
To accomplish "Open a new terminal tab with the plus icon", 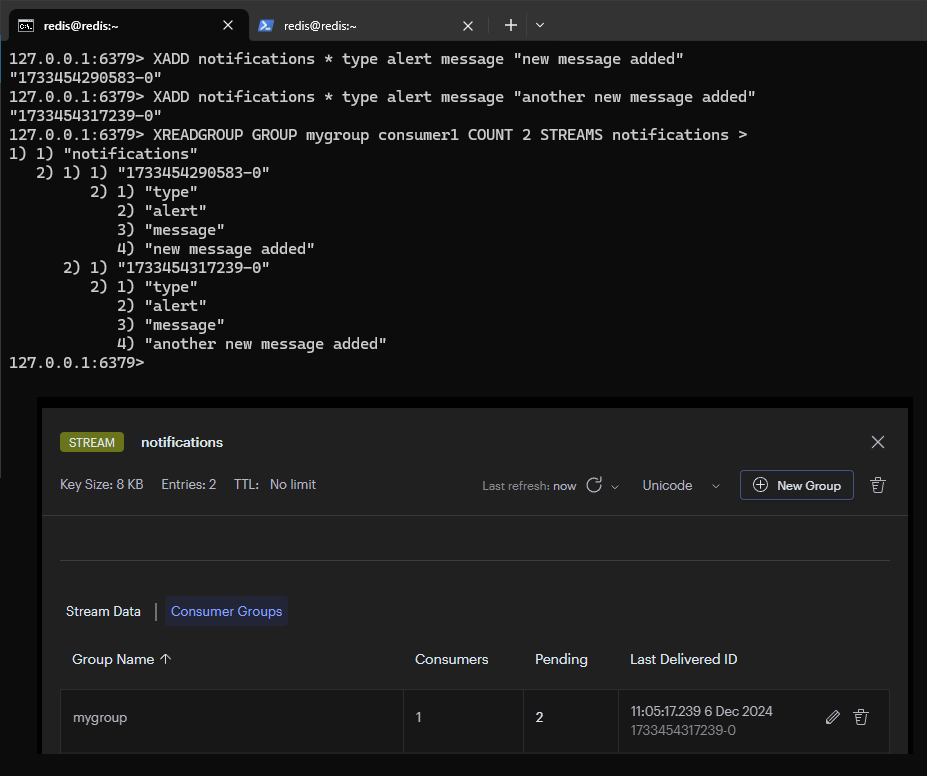I will 510,25.
